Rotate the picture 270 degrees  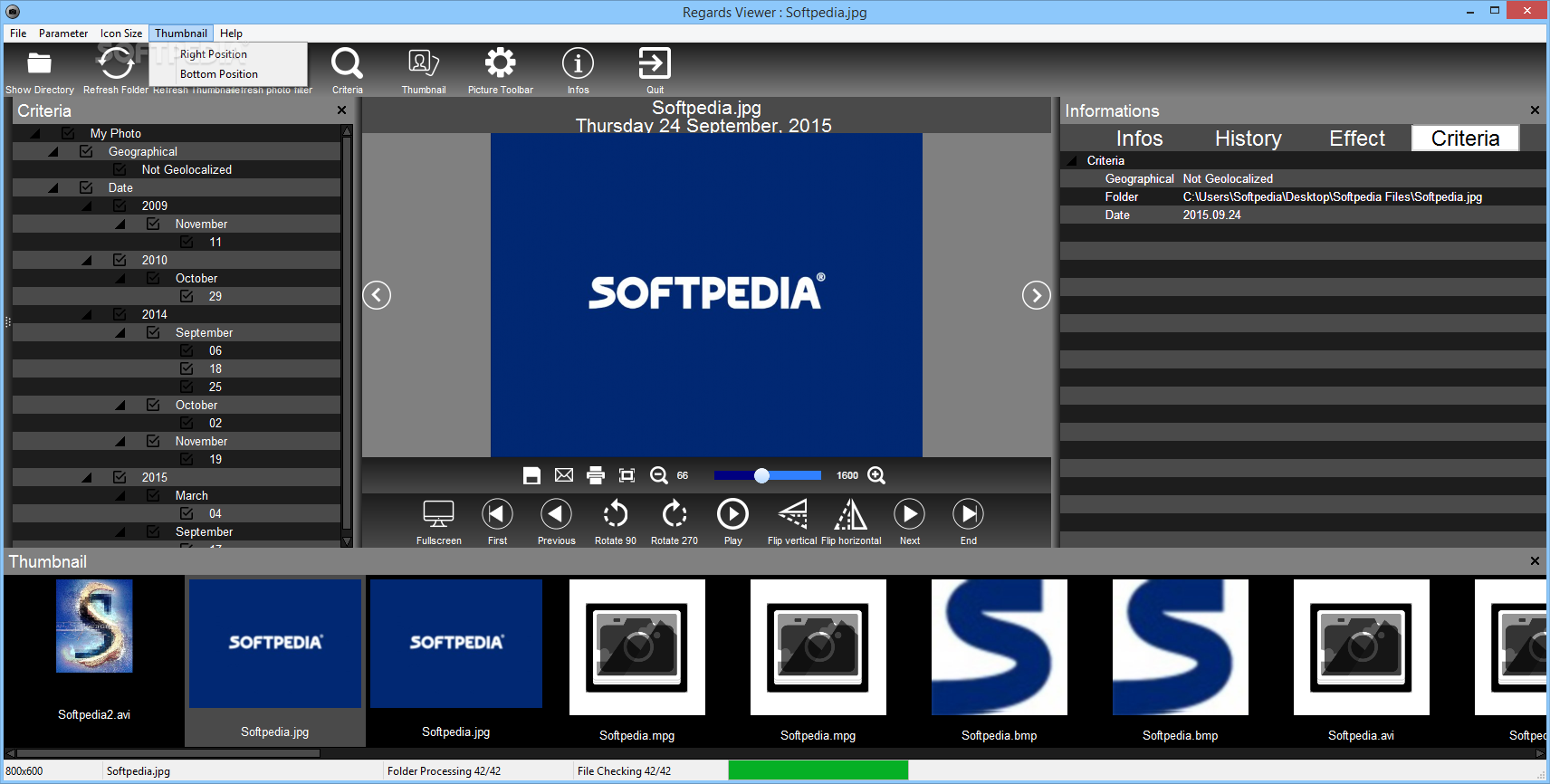click(x=675, y=514)
